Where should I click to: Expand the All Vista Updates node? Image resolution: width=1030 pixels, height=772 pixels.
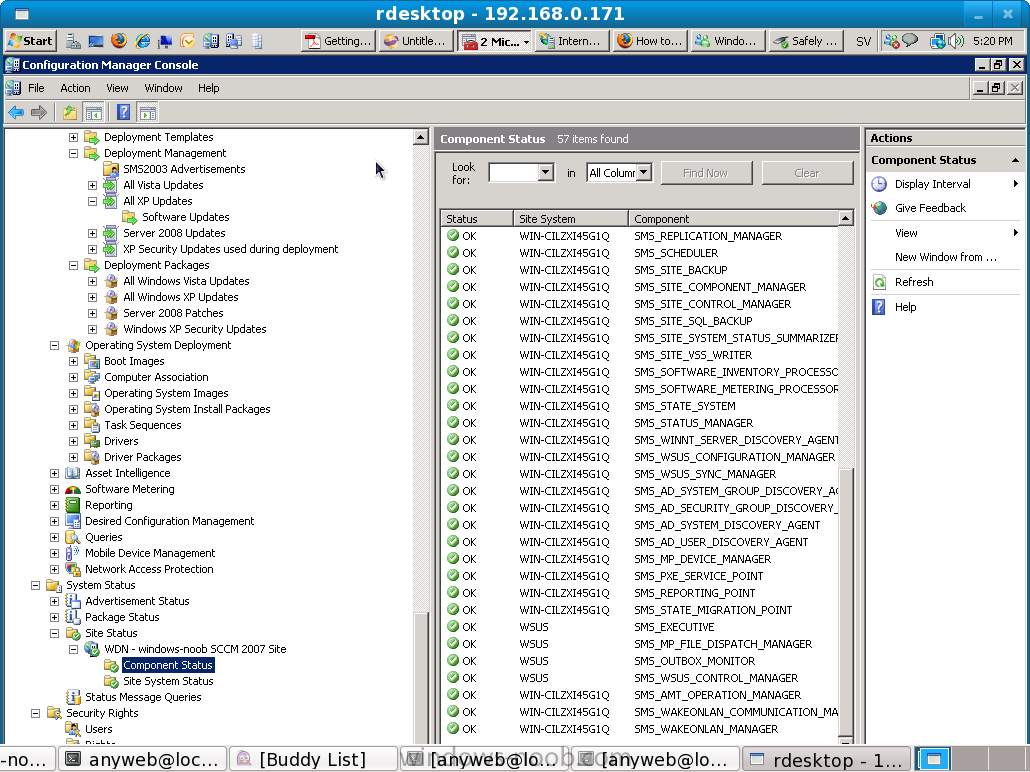[x=93, y=185]
